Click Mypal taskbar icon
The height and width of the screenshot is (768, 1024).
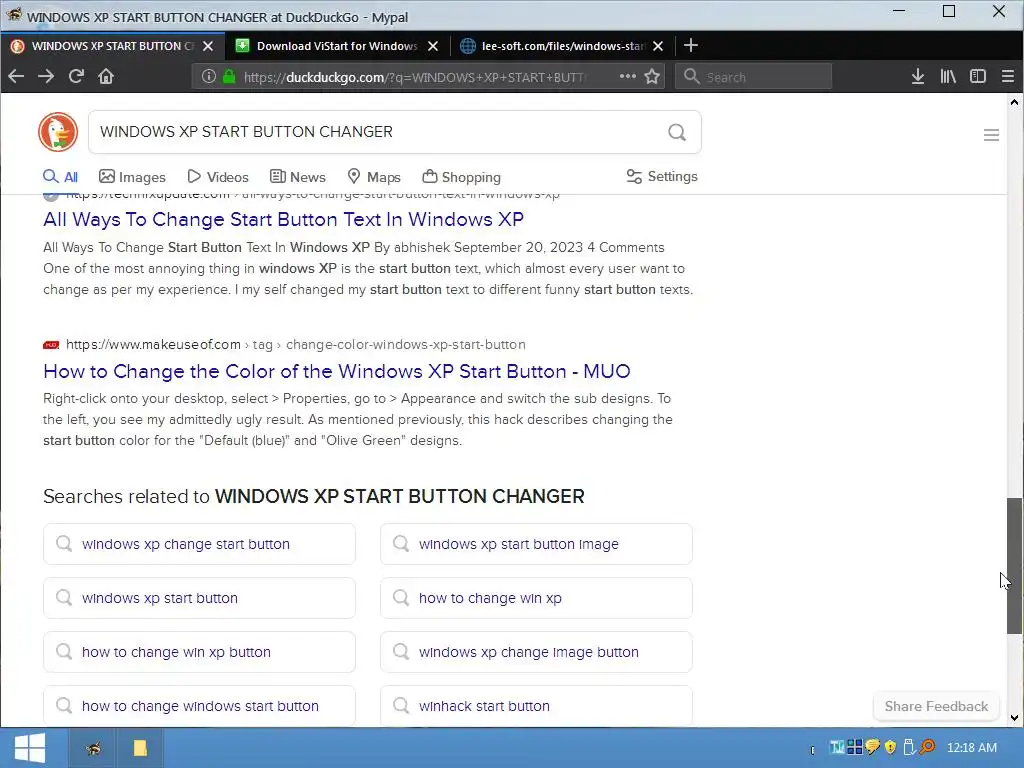93,748
